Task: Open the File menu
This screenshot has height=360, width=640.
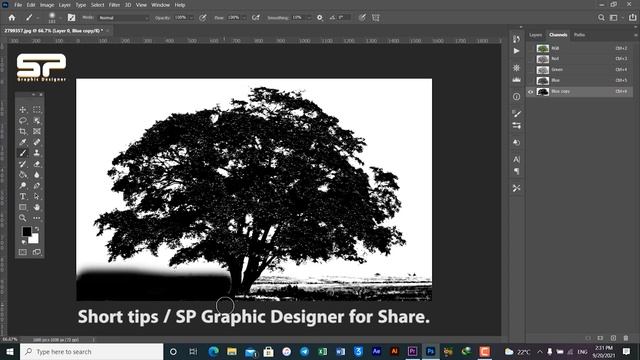Action: click(x=18, y=5)
